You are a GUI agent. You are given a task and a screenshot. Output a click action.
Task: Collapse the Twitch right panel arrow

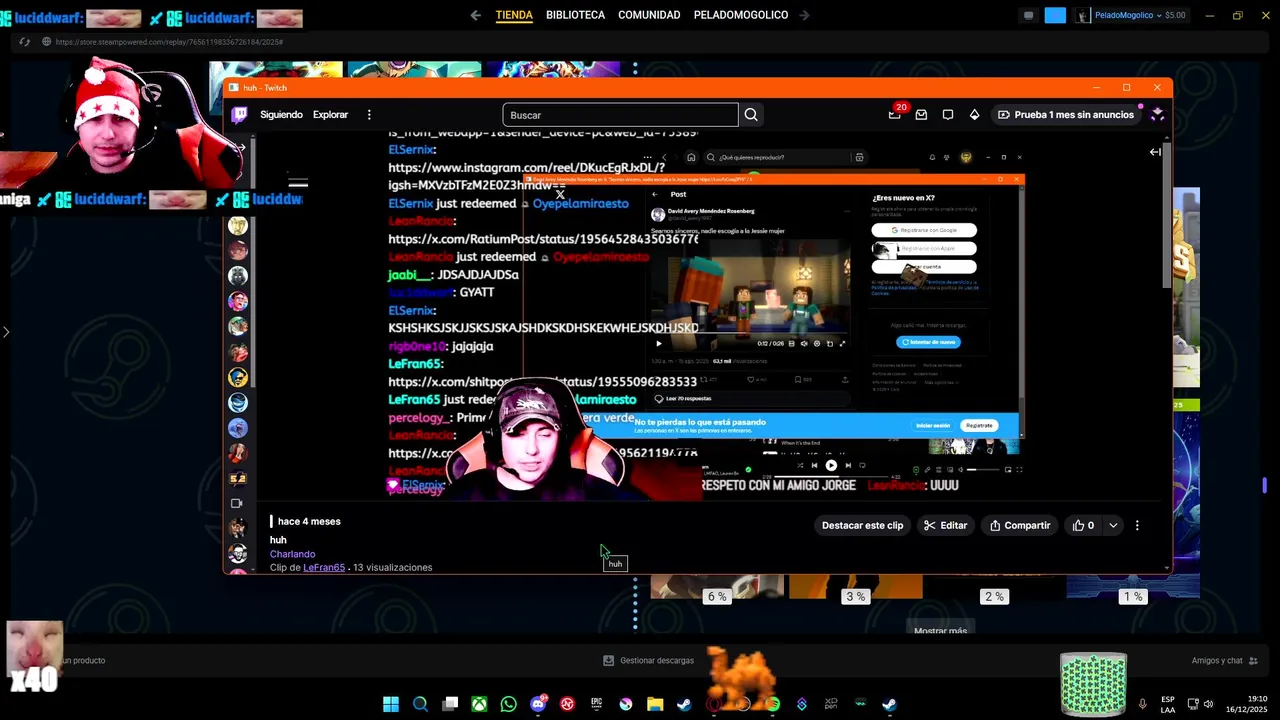1155,152
